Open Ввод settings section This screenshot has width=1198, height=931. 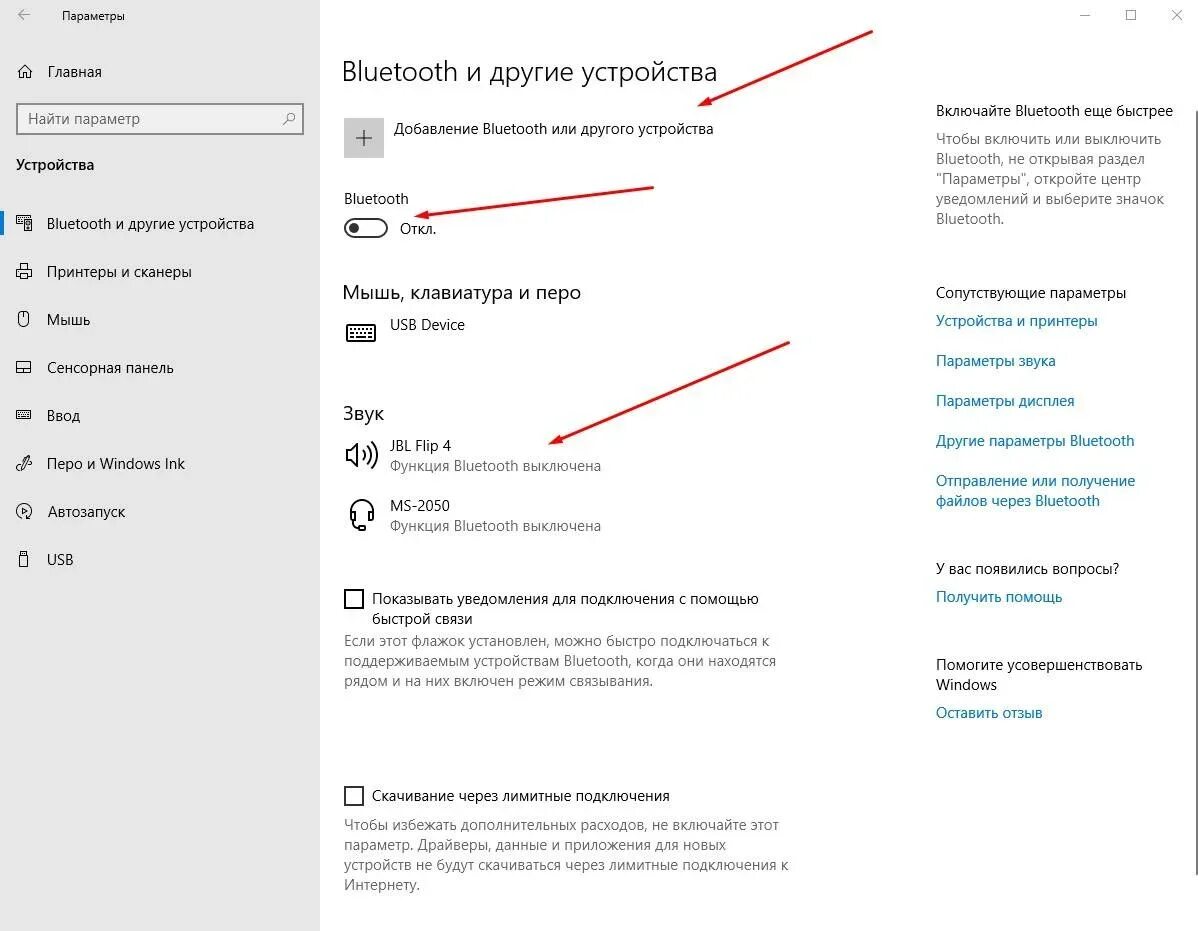(x=63, y=415)
